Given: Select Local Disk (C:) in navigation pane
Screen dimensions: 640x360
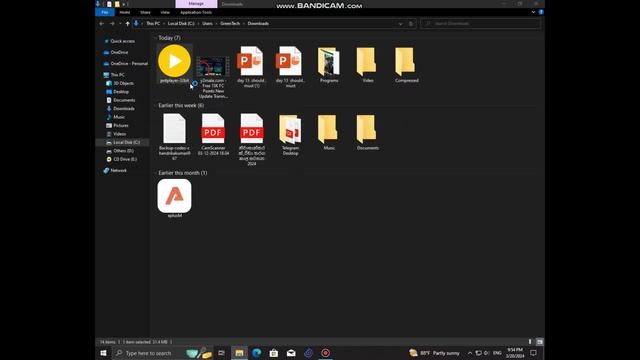Looking at the screenshot, I should coord(126,142).
